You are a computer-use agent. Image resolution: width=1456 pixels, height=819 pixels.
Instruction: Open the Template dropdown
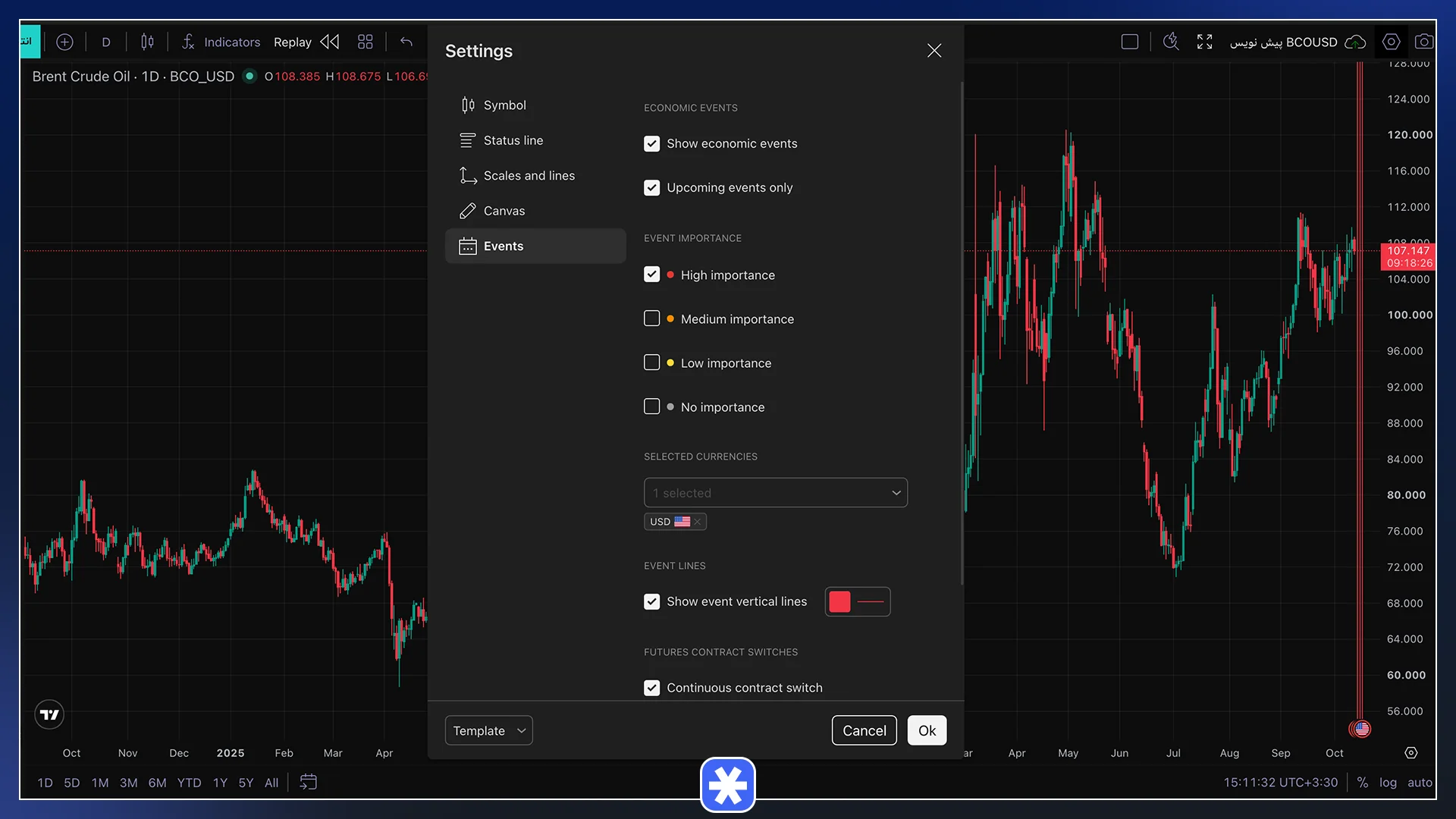488,730
